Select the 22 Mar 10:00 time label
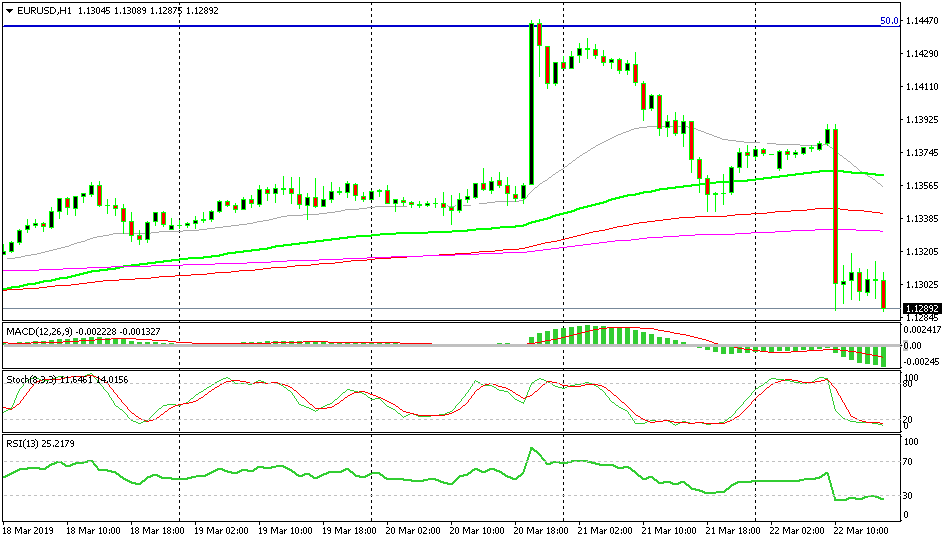943x542 pixels. pos(861,531)
